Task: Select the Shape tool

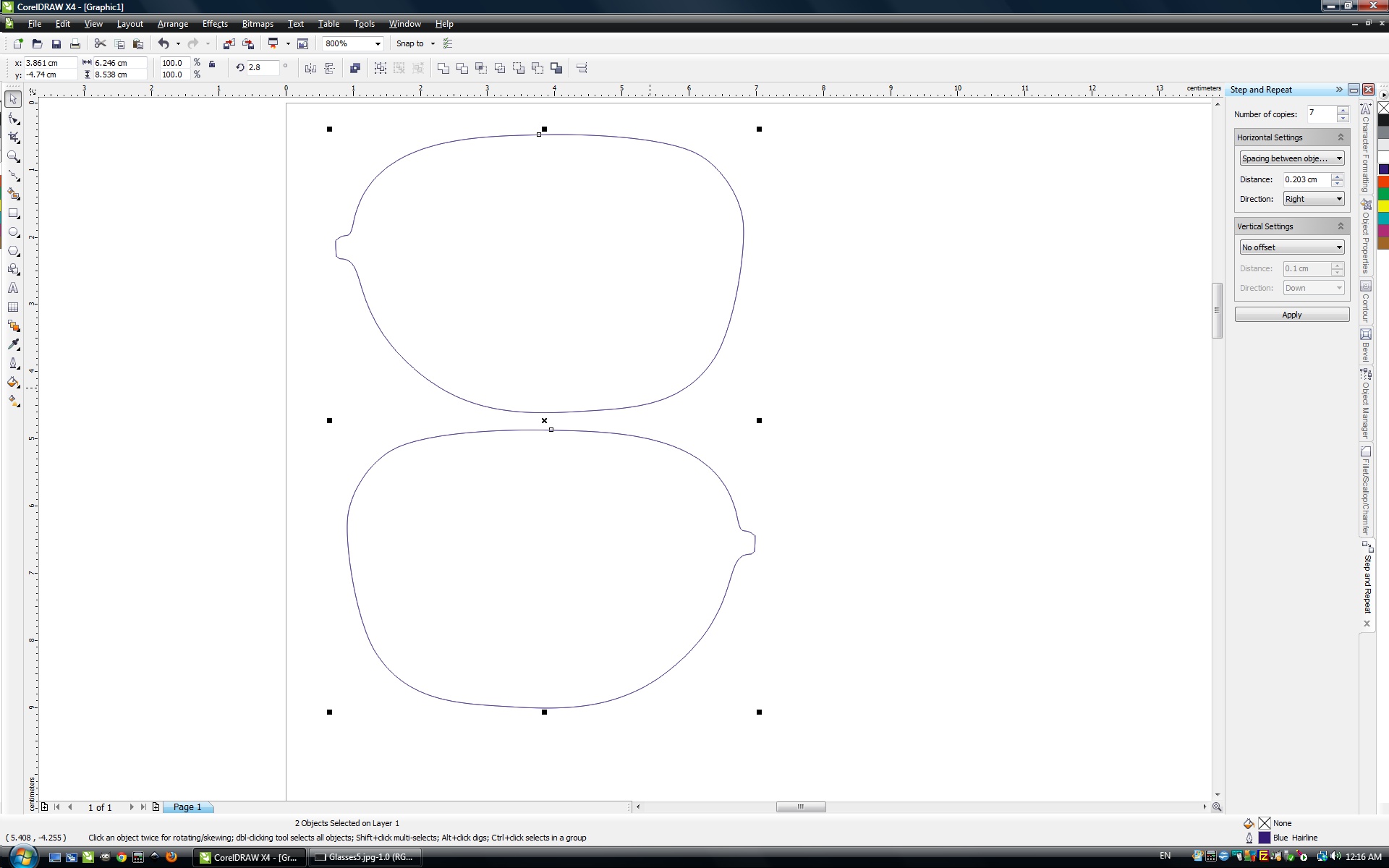Action: click(13, 119)
